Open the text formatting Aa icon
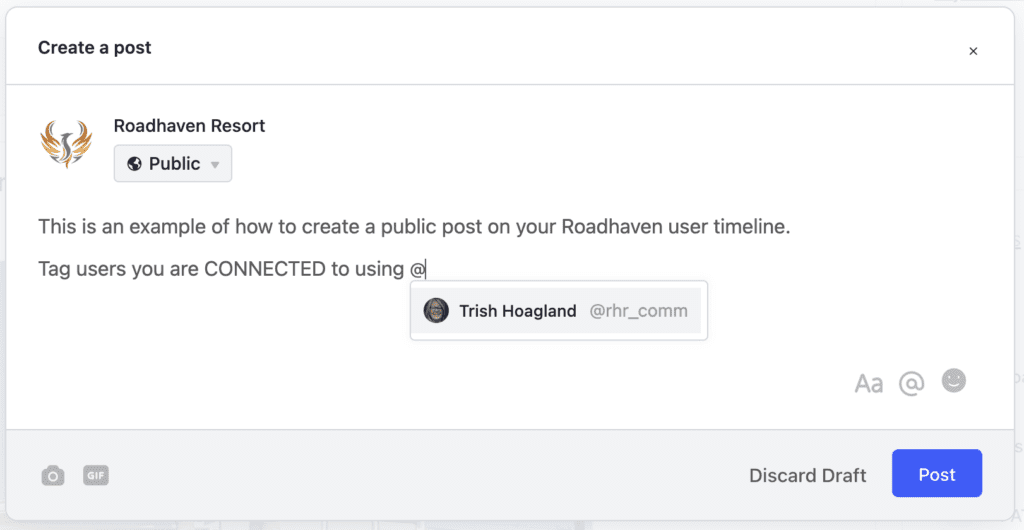Screen dimensions: 1024x530 click(x=869, y=384)
